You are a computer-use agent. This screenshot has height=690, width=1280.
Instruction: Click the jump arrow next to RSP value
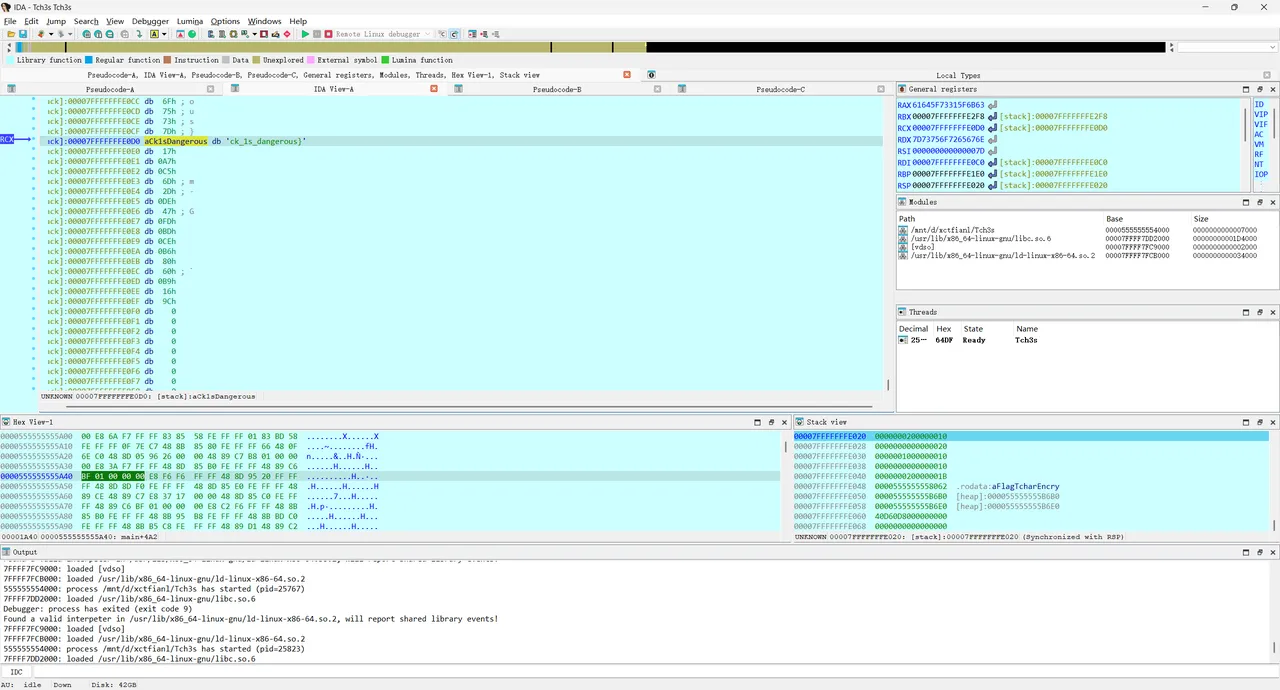tap(993, 185)
